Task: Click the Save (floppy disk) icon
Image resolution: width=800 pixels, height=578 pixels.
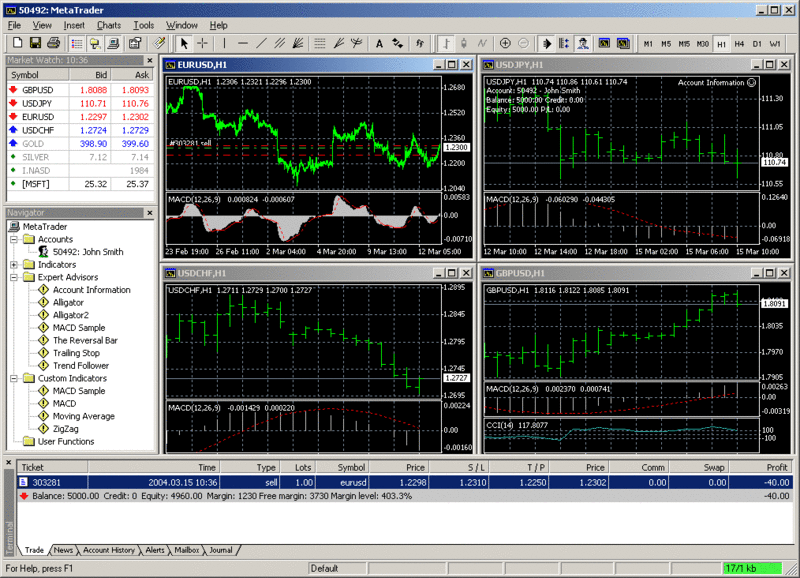Action: coord(35,43)
